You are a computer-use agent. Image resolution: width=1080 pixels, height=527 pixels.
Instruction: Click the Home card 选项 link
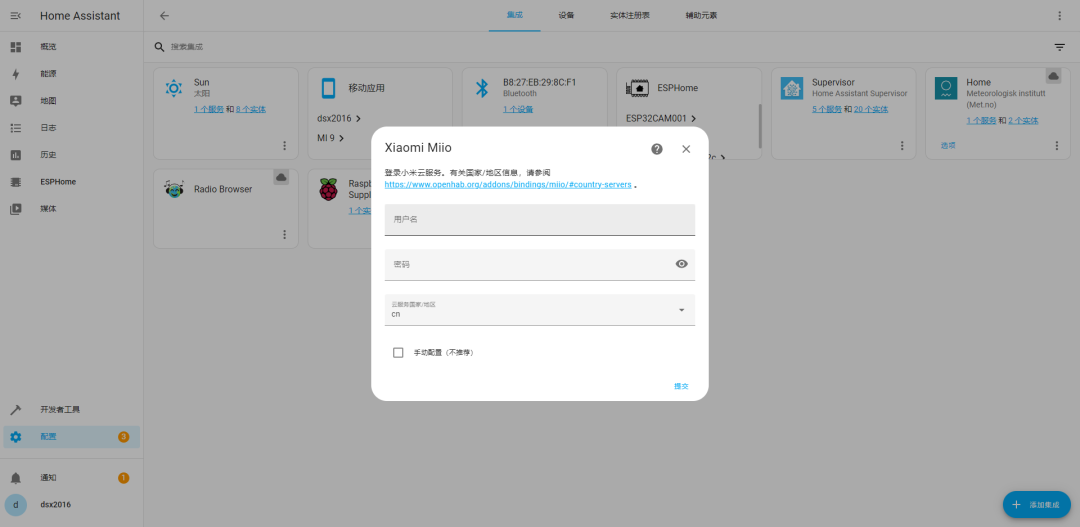coord(948,145)
